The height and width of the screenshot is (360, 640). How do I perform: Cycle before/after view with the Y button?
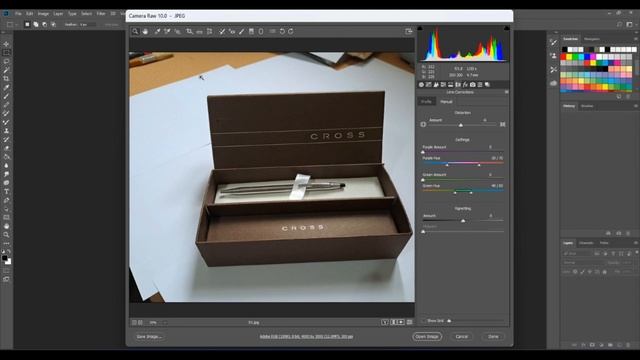click(384, 322)
